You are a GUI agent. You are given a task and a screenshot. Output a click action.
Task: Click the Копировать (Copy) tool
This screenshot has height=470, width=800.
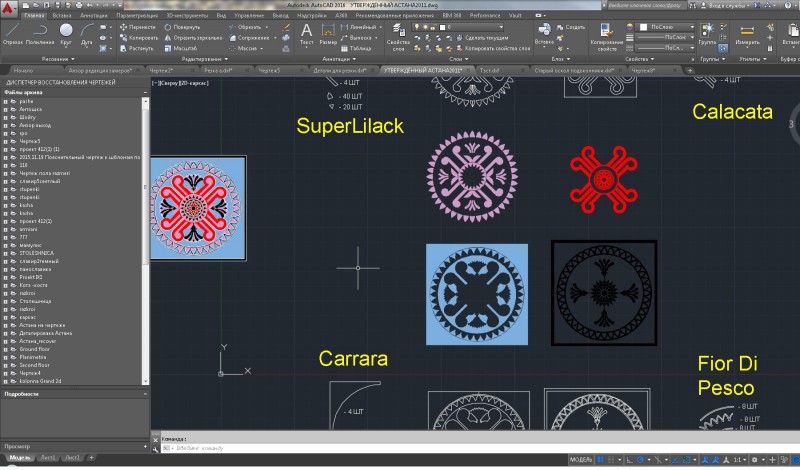(139, 38)
